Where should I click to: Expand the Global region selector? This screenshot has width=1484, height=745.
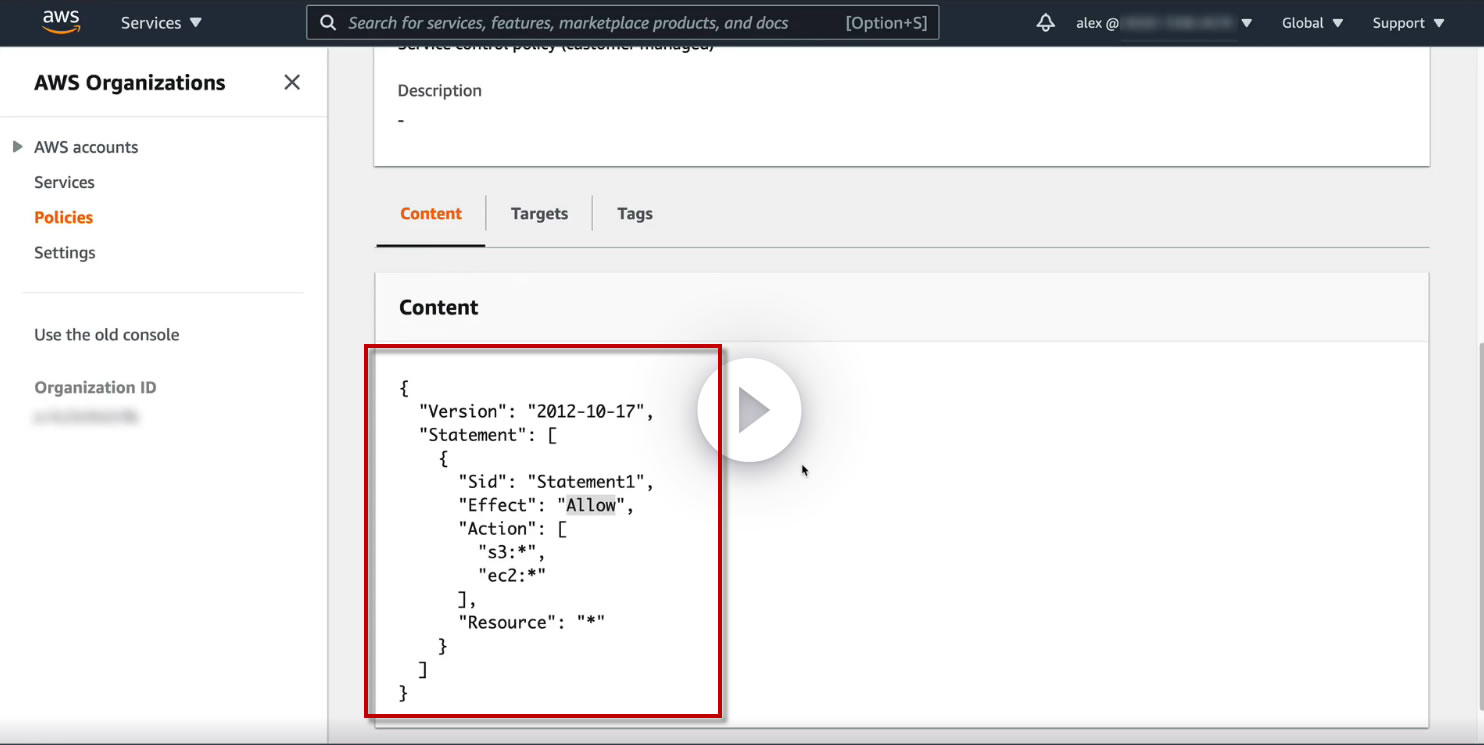[x=1310, y=23]
